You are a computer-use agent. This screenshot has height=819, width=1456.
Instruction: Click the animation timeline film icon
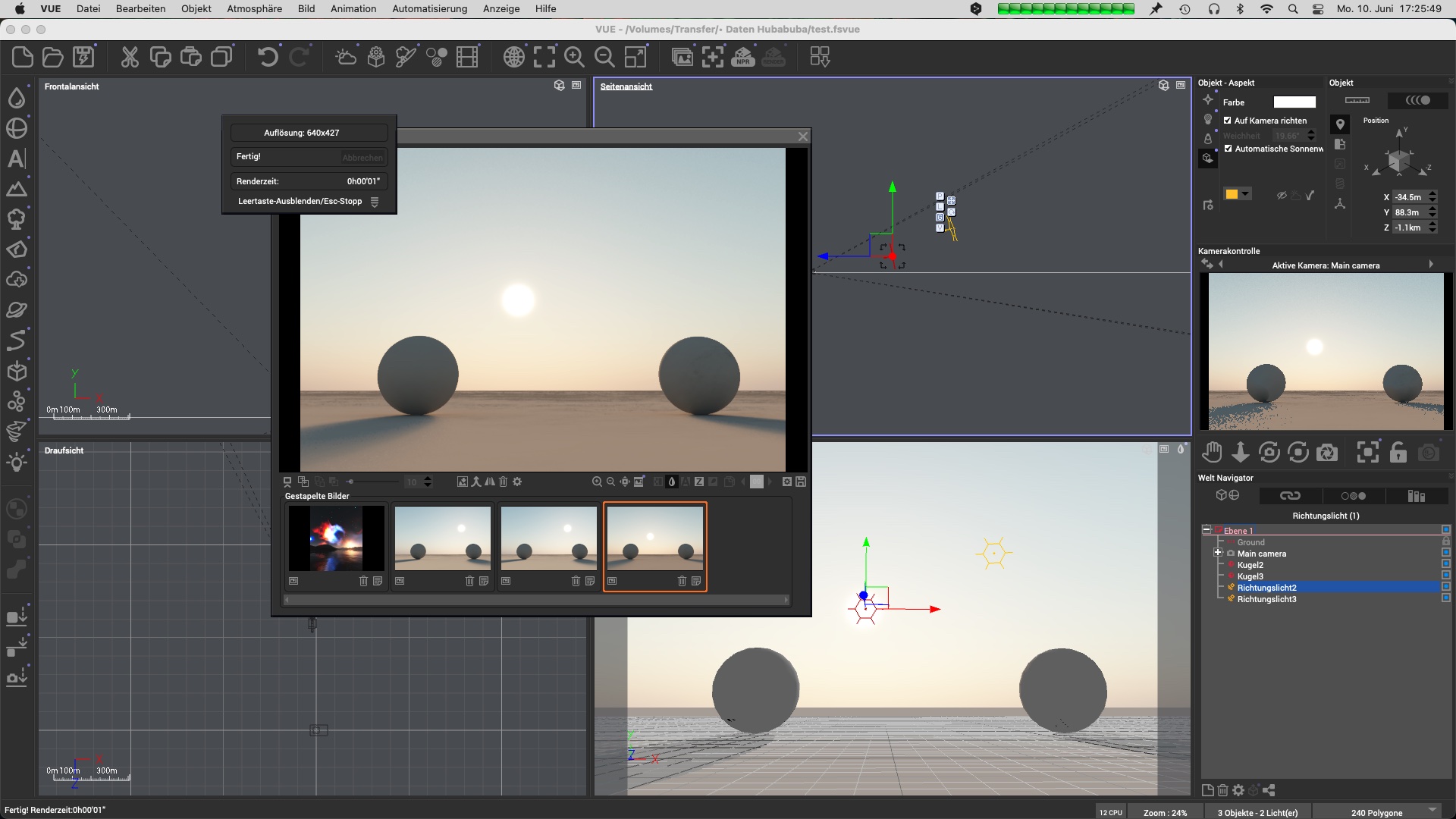(x=467, y=57)
